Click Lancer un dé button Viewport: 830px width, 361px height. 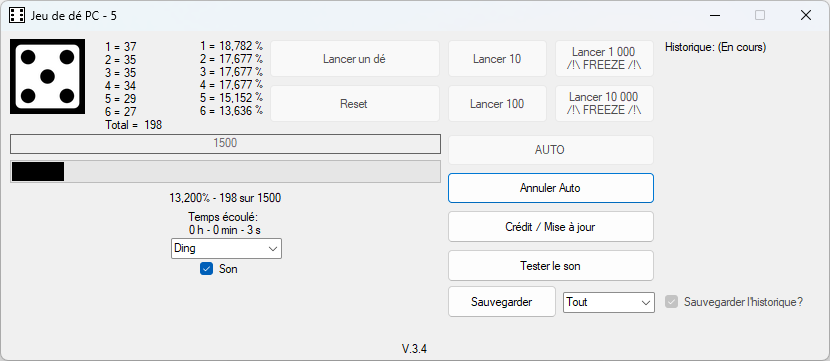(355, 59)
